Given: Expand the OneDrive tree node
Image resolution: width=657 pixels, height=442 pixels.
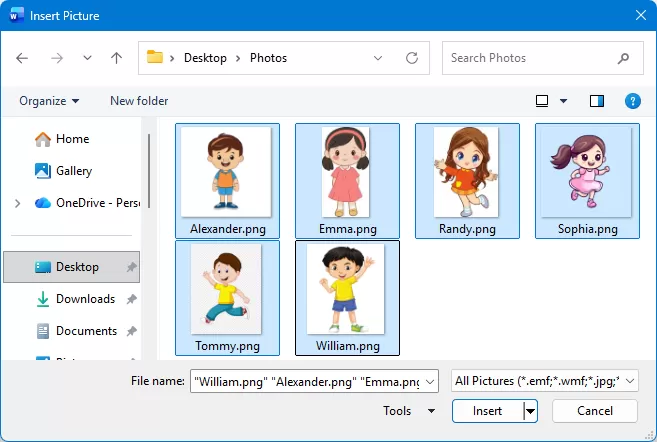Looking at the screenshot, I should 17,203.
